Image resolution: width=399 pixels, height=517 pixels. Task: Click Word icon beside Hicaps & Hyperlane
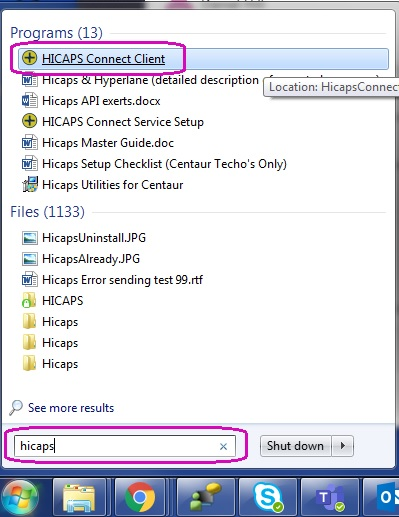pos(29,80)
